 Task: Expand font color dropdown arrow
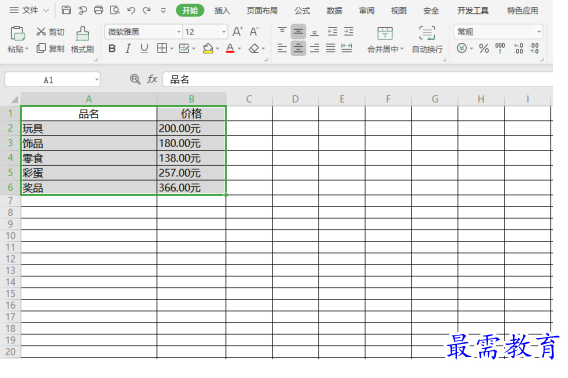(x=239, y=49)
